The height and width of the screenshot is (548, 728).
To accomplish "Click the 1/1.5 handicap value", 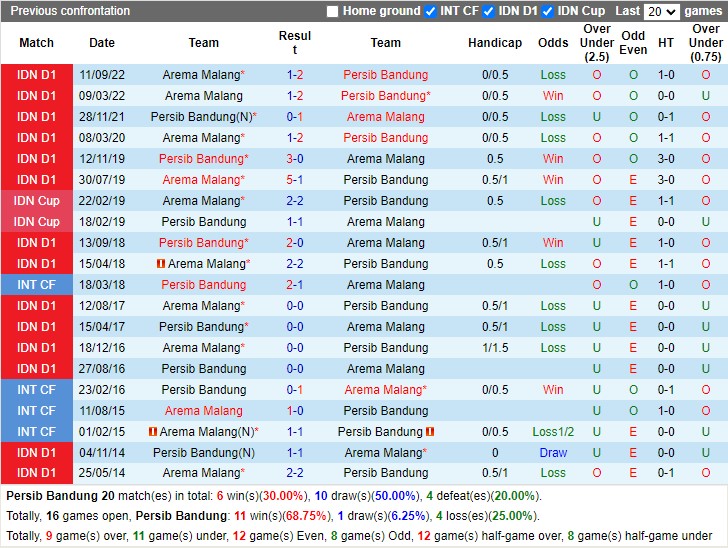I will click(495, 348).
